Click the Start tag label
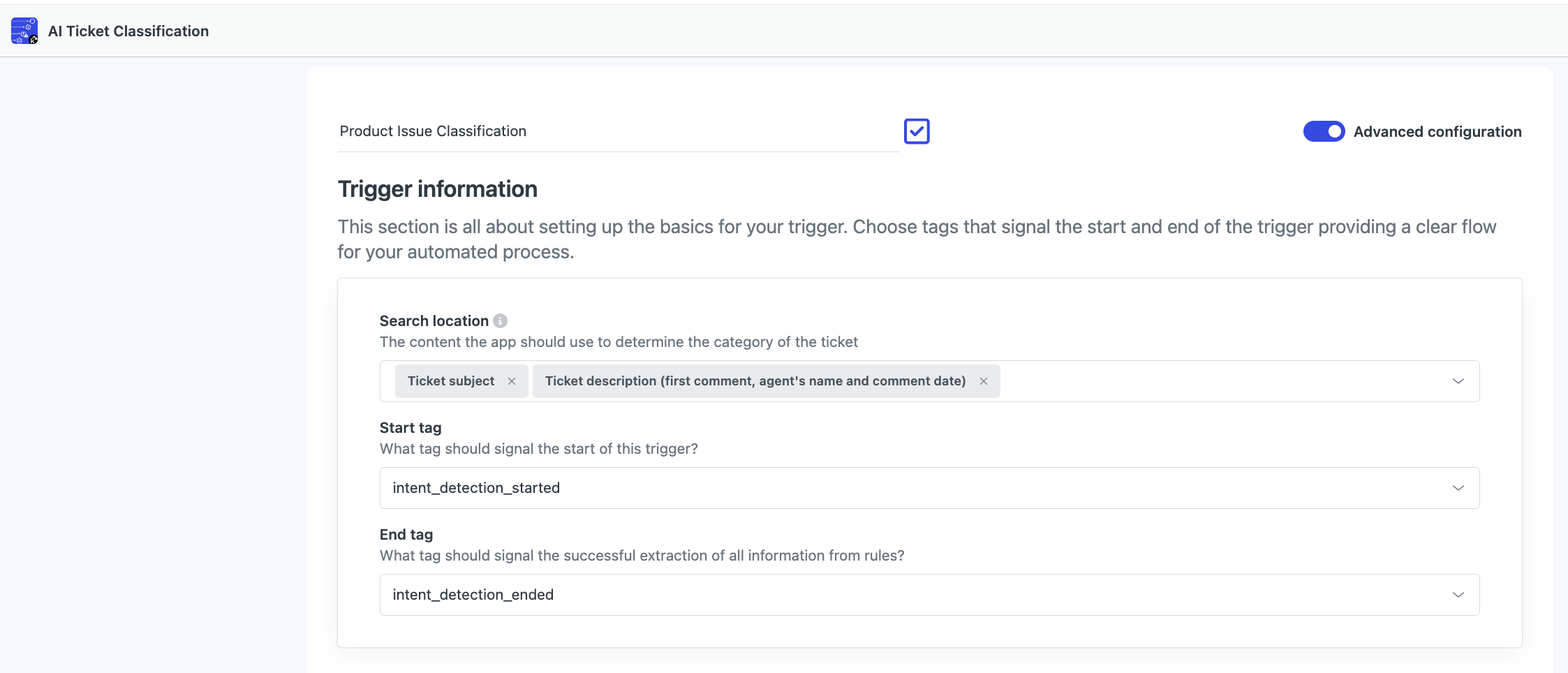The width and height of the screenshot is (1568, 673). coord(411,428)
